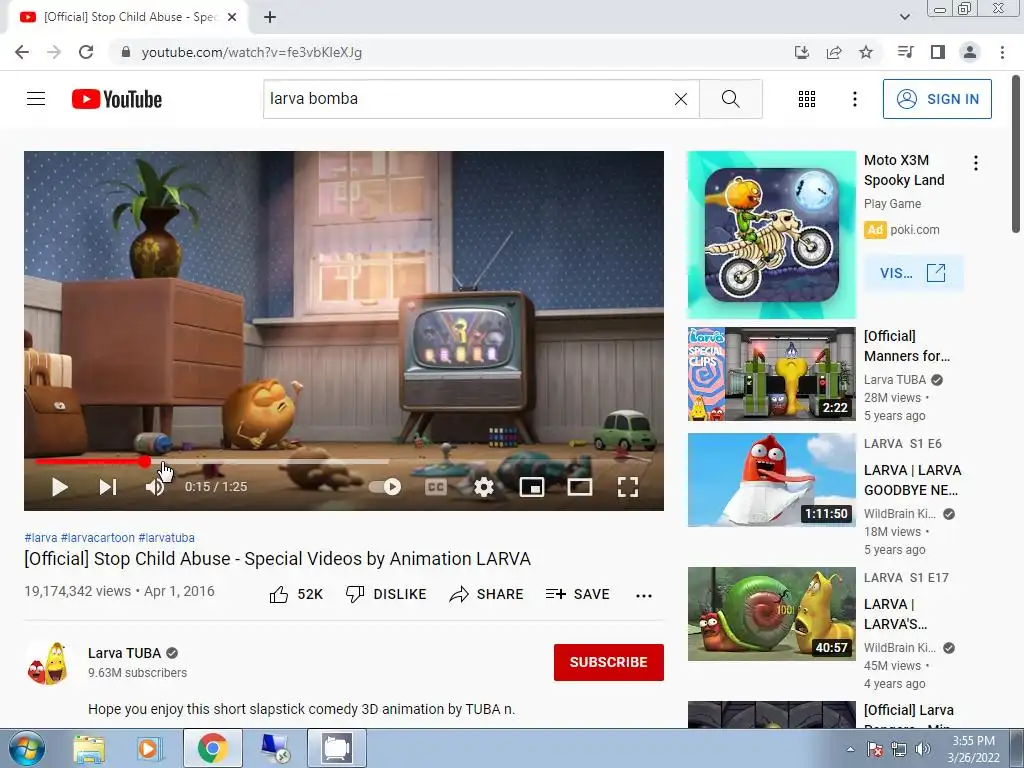Open the Moto X3M ad thumbnail
The image size is (1024, 768).
tap(771, 235)
